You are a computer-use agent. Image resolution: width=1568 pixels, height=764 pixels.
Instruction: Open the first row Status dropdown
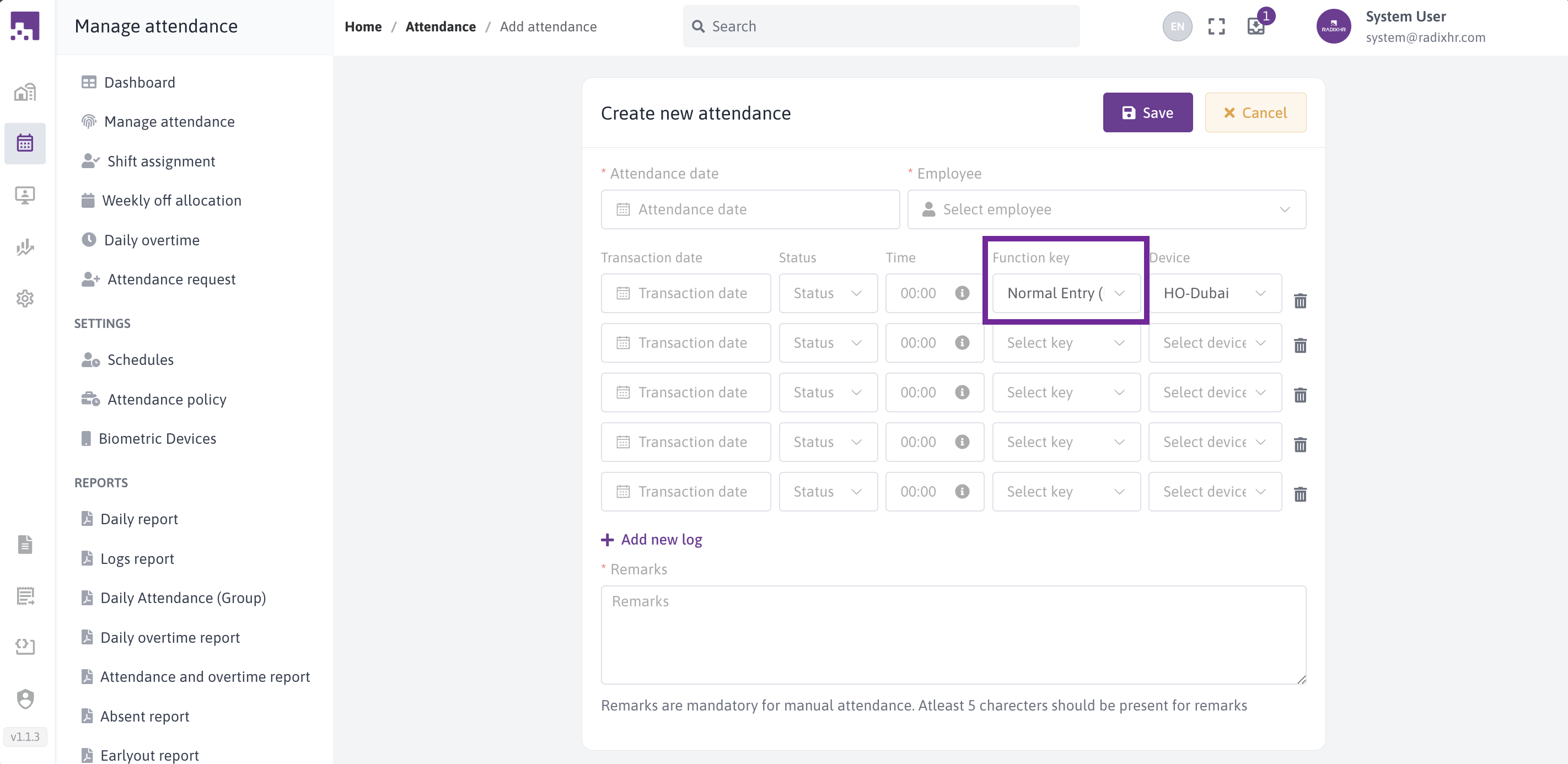827,293
